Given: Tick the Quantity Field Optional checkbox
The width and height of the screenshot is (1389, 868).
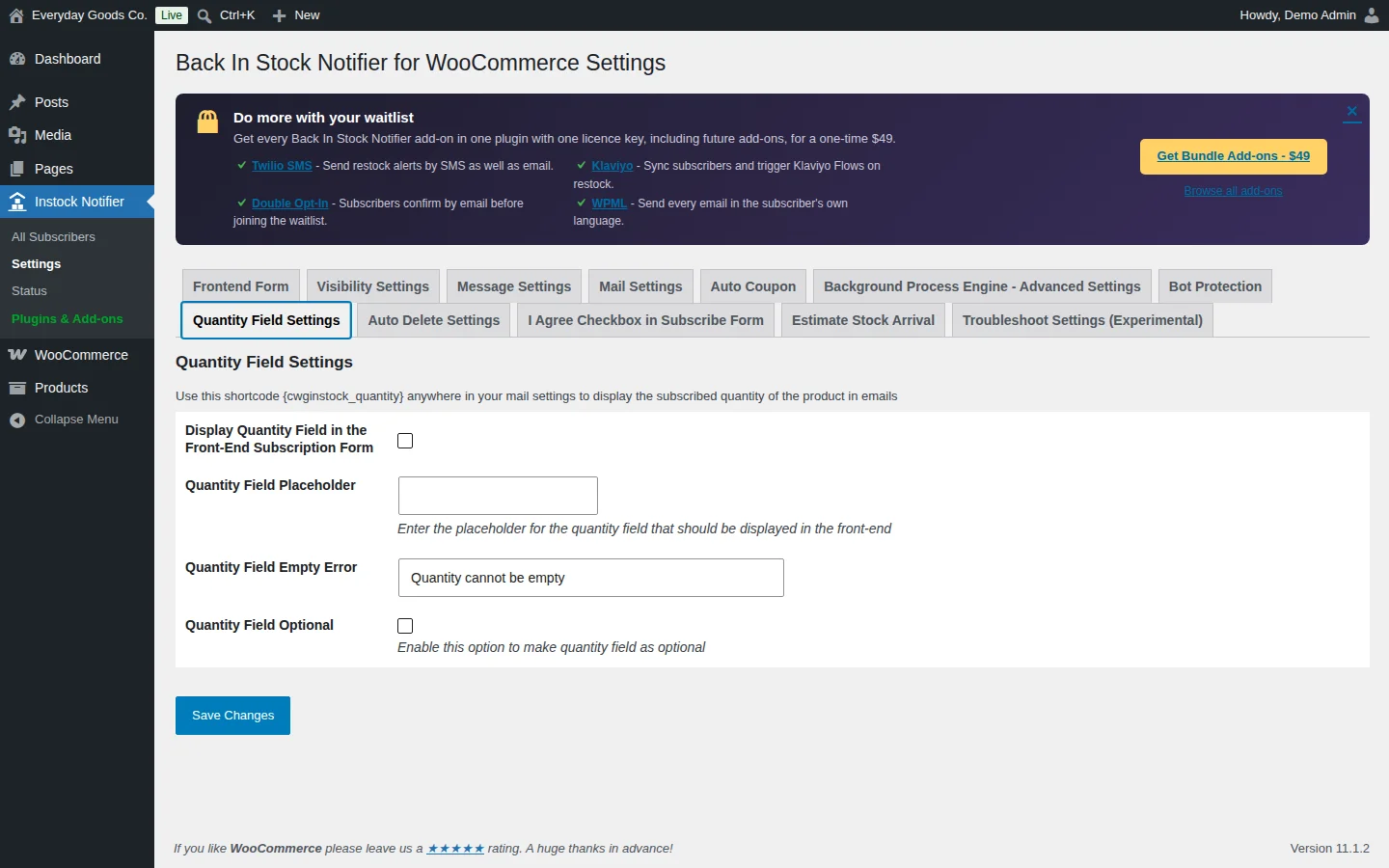Looking at the screenshot, I should pos(405,626).
